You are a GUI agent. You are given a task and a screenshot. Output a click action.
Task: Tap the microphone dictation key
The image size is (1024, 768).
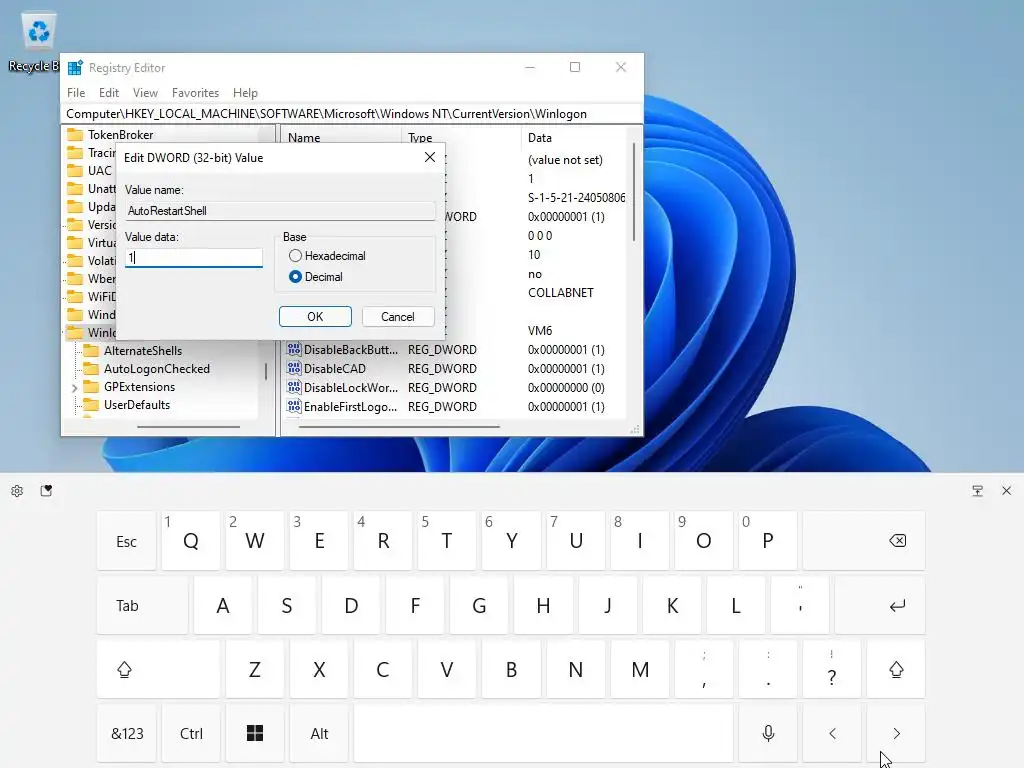coord(768,733)
